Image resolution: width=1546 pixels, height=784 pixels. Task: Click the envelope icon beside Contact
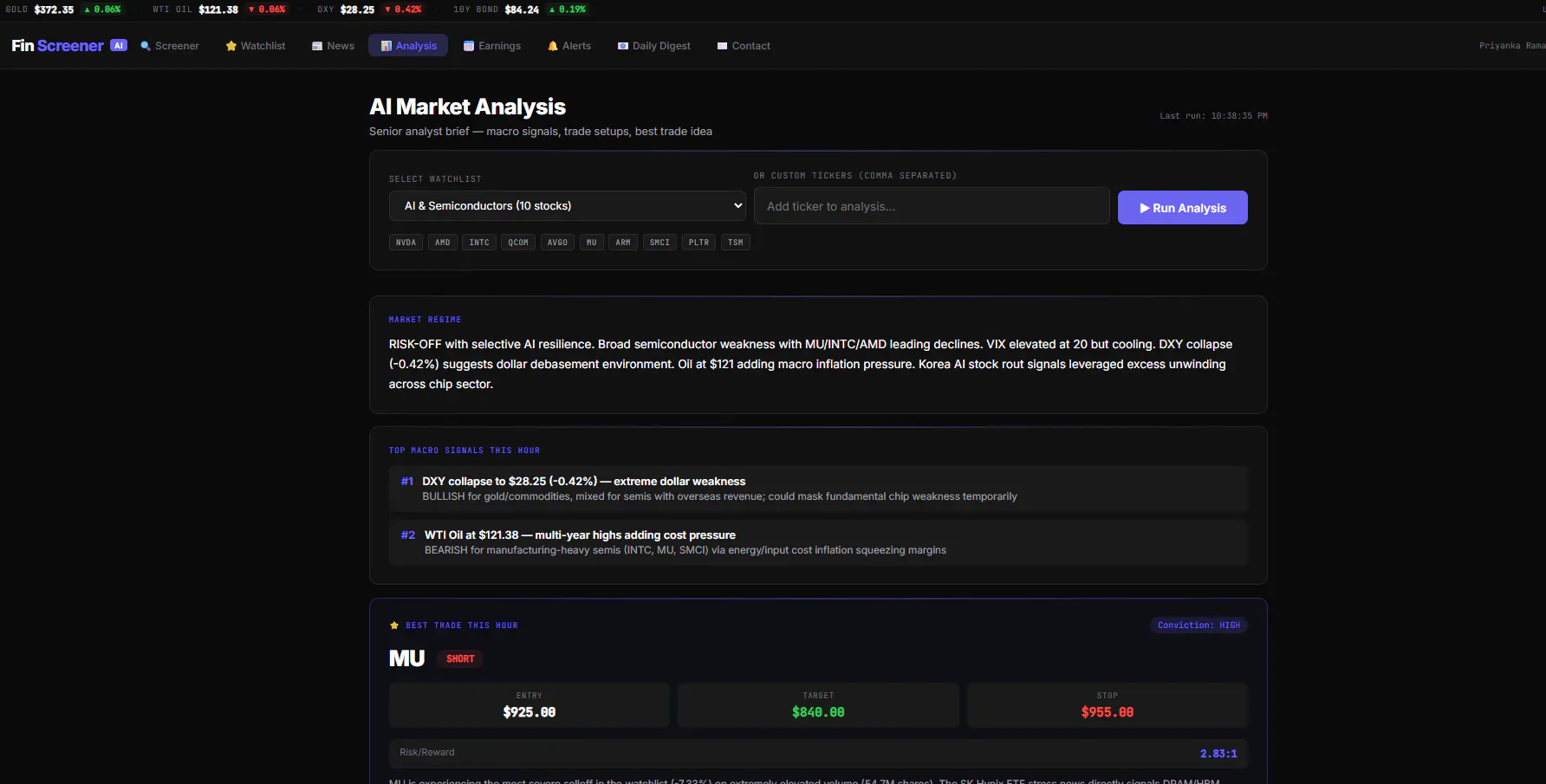722,46
